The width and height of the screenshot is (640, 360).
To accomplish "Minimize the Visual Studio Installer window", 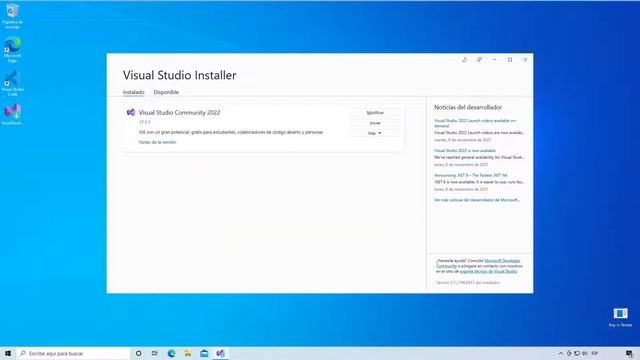I will (495, 60).
